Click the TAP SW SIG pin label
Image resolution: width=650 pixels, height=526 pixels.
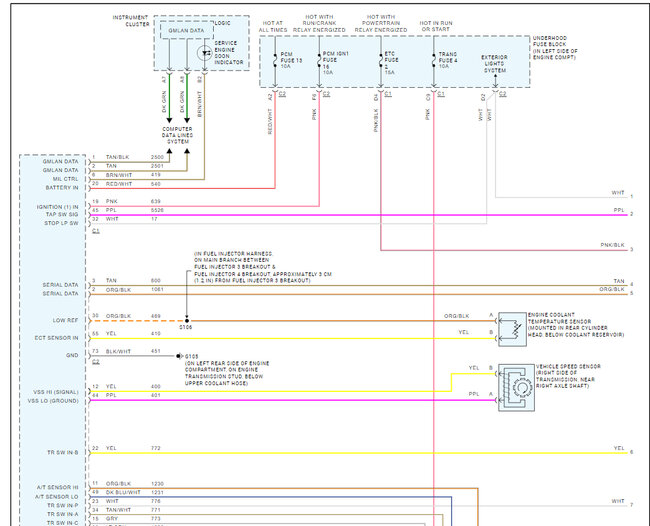point(62,214)
